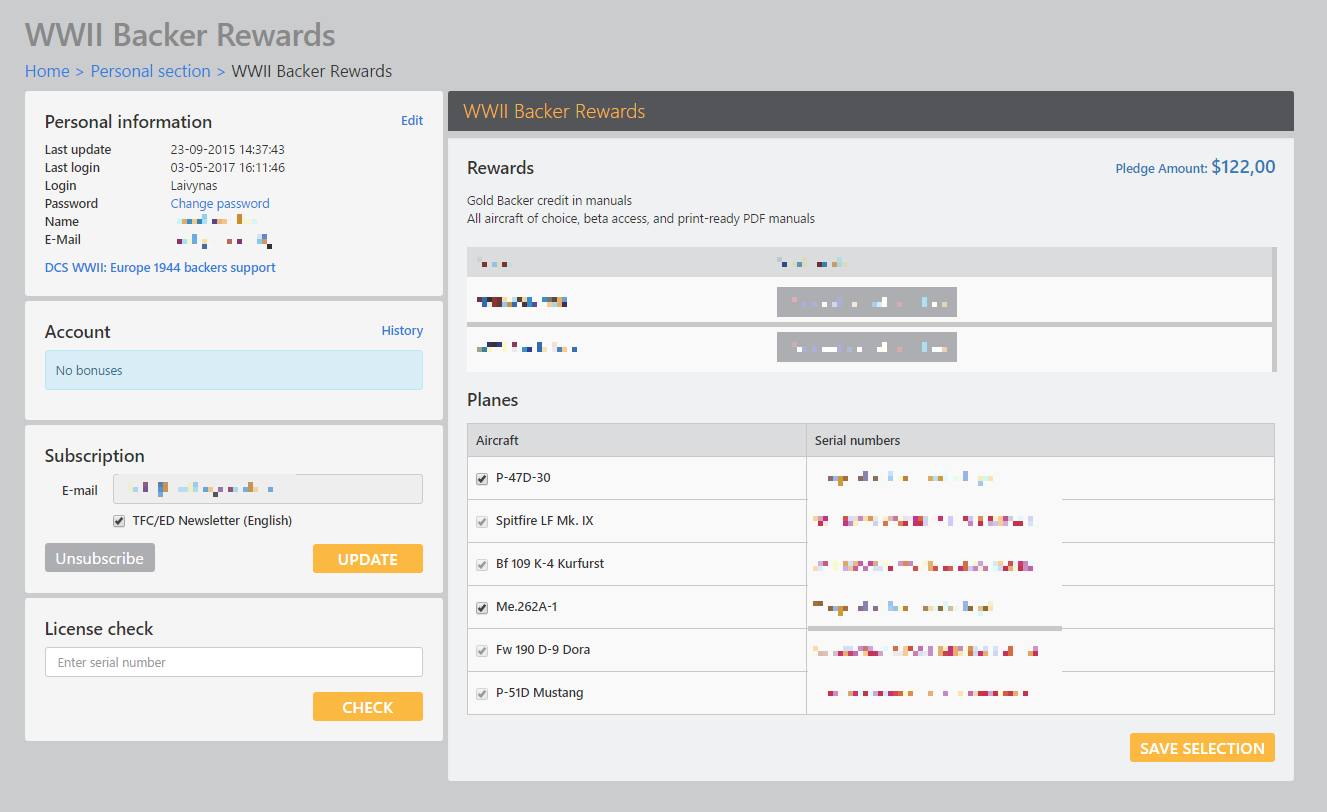Click the Serial numbers column header

pyautogui.click(x=1040, y=440)
